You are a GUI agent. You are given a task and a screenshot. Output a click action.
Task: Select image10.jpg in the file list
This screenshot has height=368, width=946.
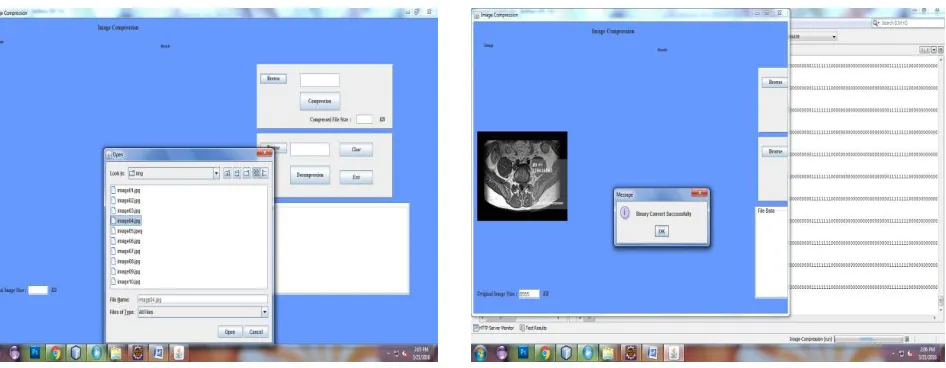pos(125,282)
